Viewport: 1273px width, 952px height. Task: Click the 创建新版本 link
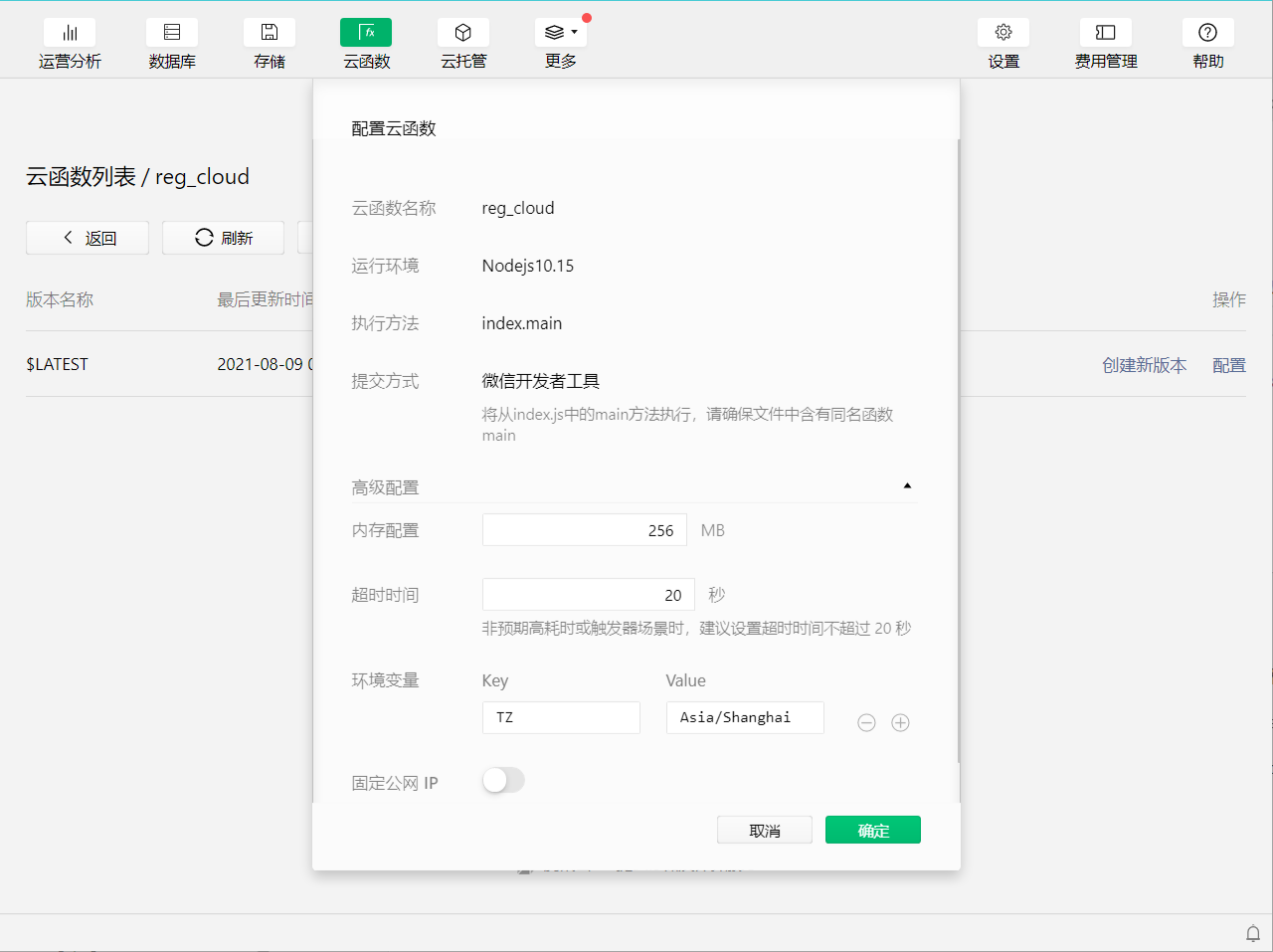(1144, 365)
